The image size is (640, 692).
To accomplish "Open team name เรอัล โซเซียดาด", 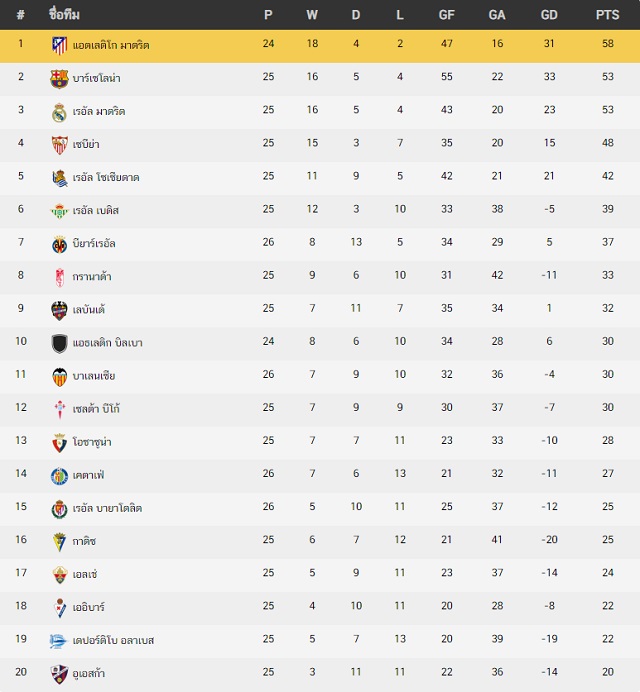I will pyautogui.click(x=106, y=177).
